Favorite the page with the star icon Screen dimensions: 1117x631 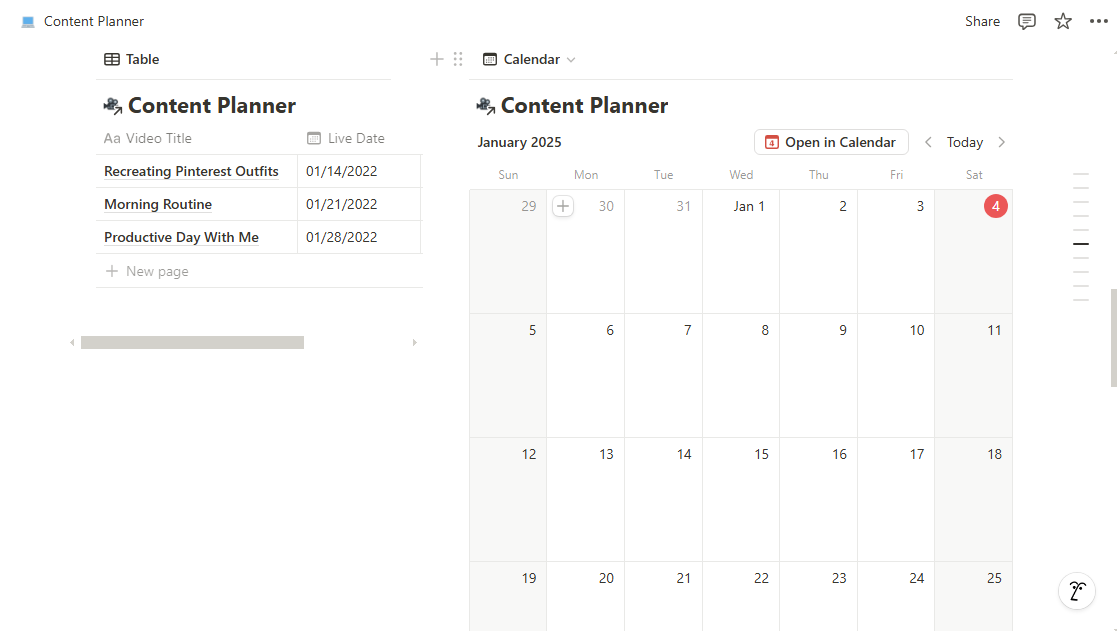(1063, 21)
